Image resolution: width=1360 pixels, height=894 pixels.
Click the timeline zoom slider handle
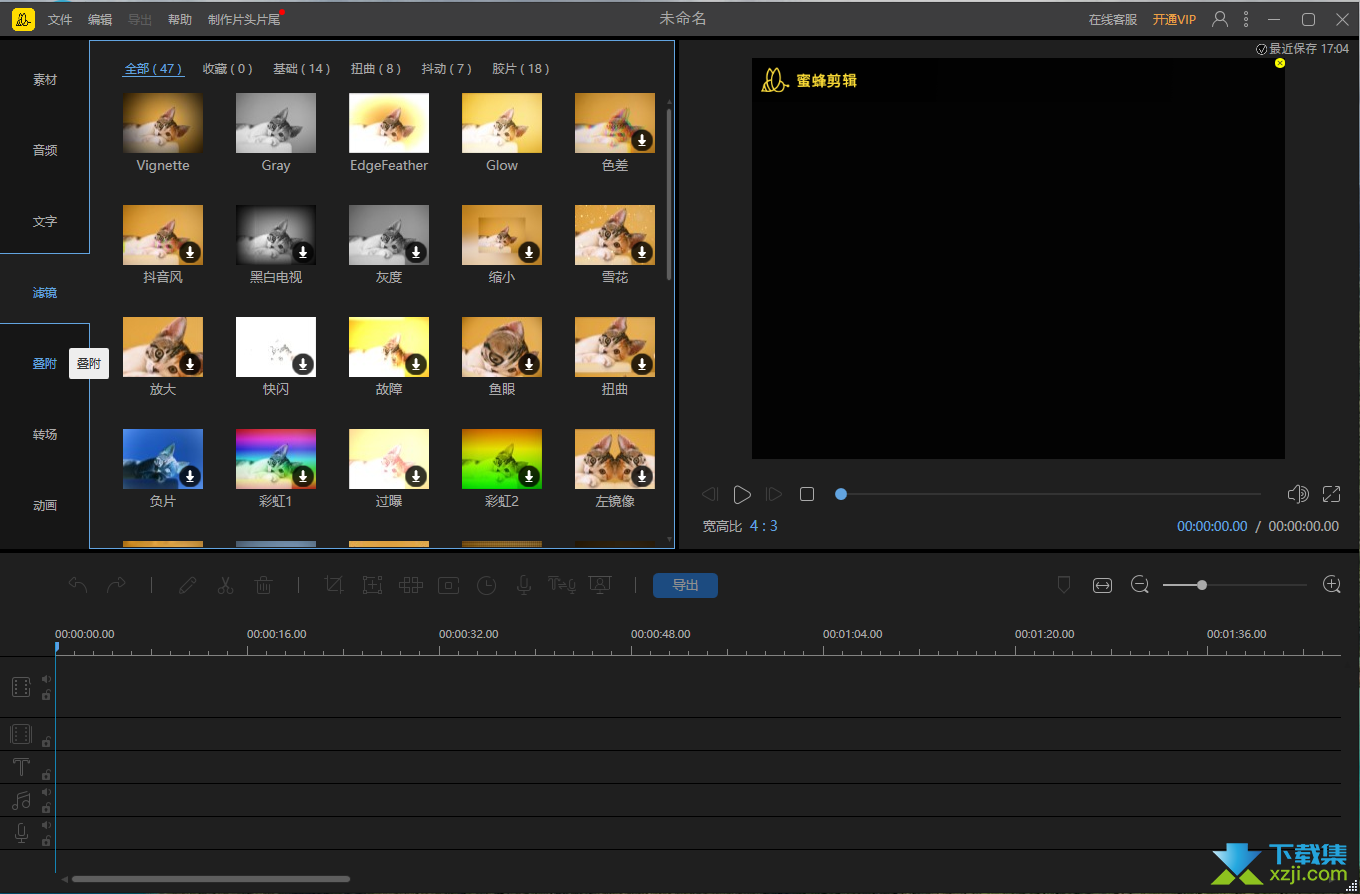[x=1202, y=585]
